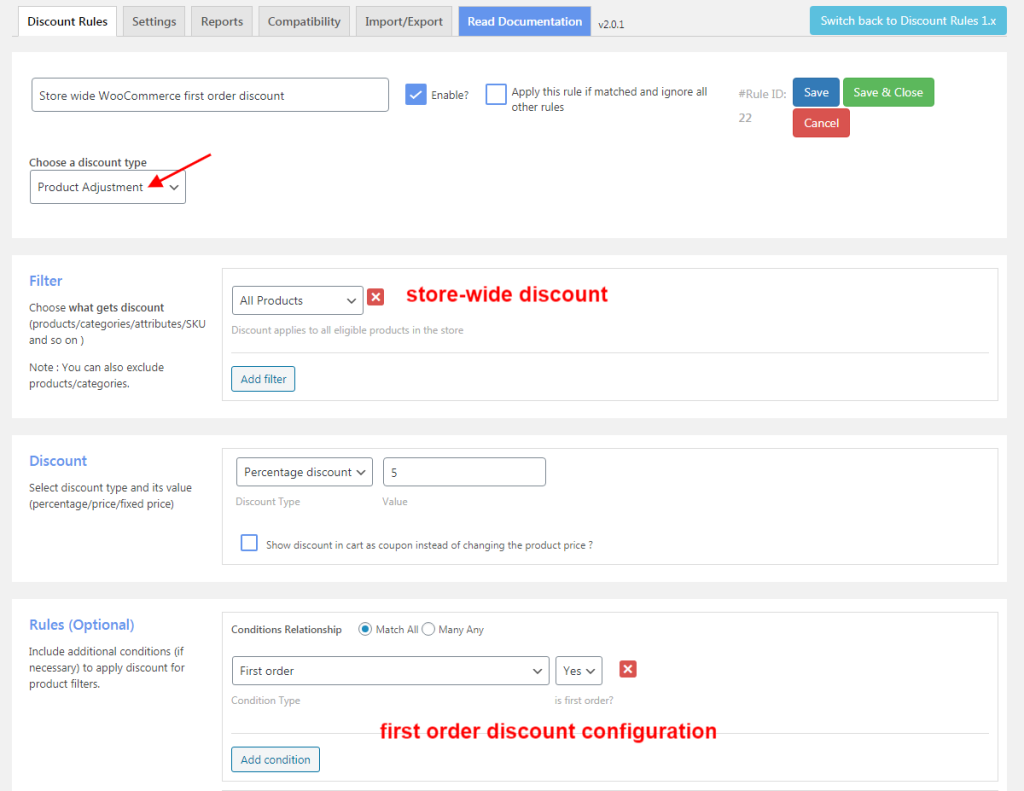The image size is (1024, 791).
Task: Switch back to Discount Rules 1.x
Action: click(907, 20)
